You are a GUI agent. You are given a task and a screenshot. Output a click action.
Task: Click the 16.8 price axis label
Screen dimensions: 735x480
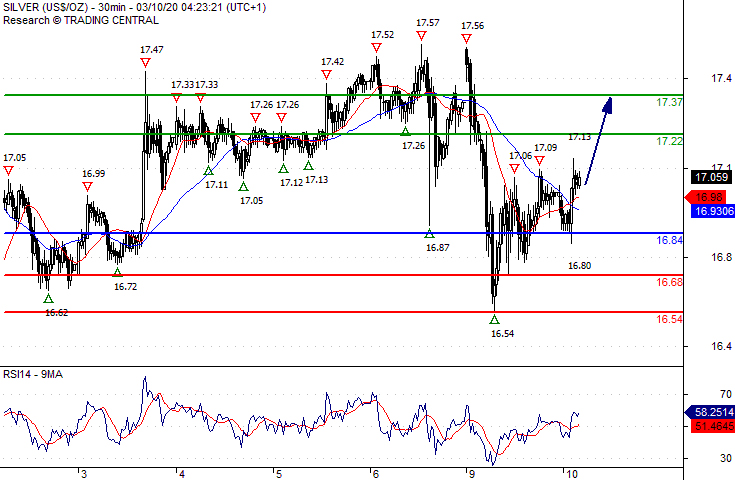click(x=721, y=257)
